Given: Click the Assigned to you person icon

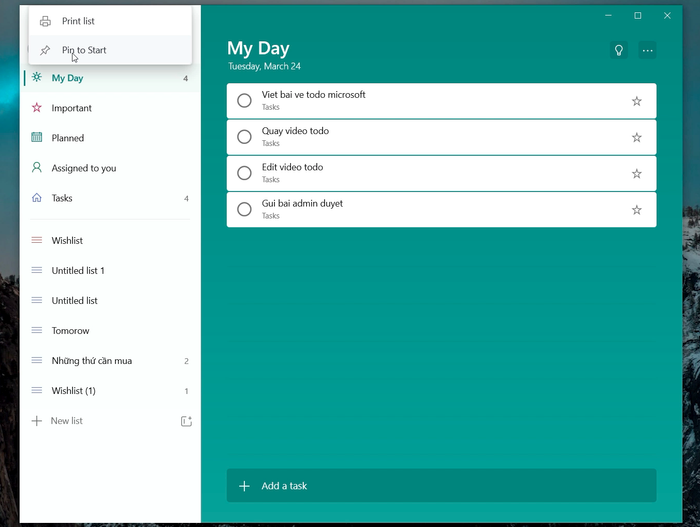Looking at the screenshot, I should tap(37, 167).
